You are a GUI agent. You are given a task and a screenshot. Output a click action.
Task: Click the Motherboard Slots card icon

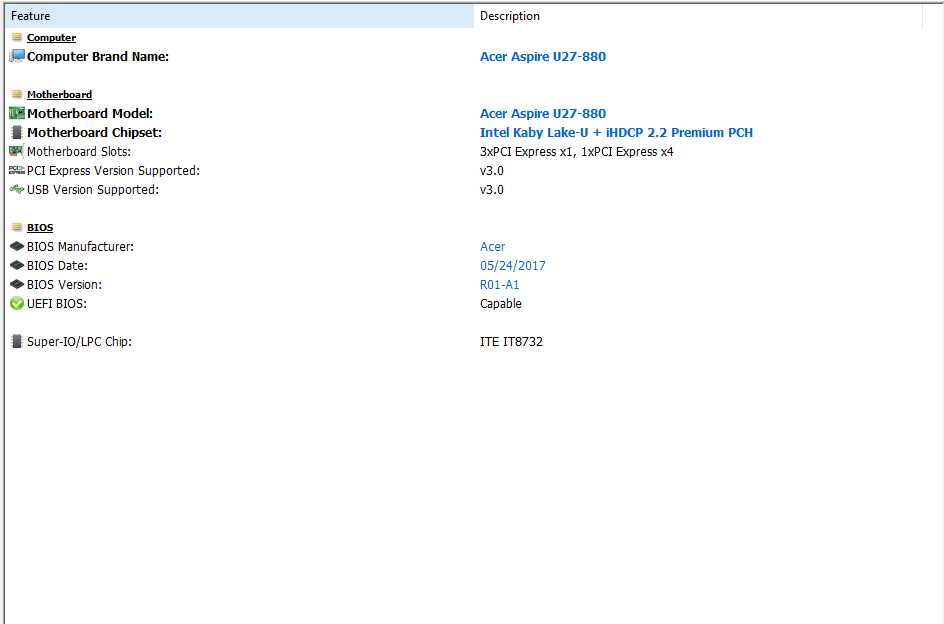pyautogui.click(x=17, y=151)
